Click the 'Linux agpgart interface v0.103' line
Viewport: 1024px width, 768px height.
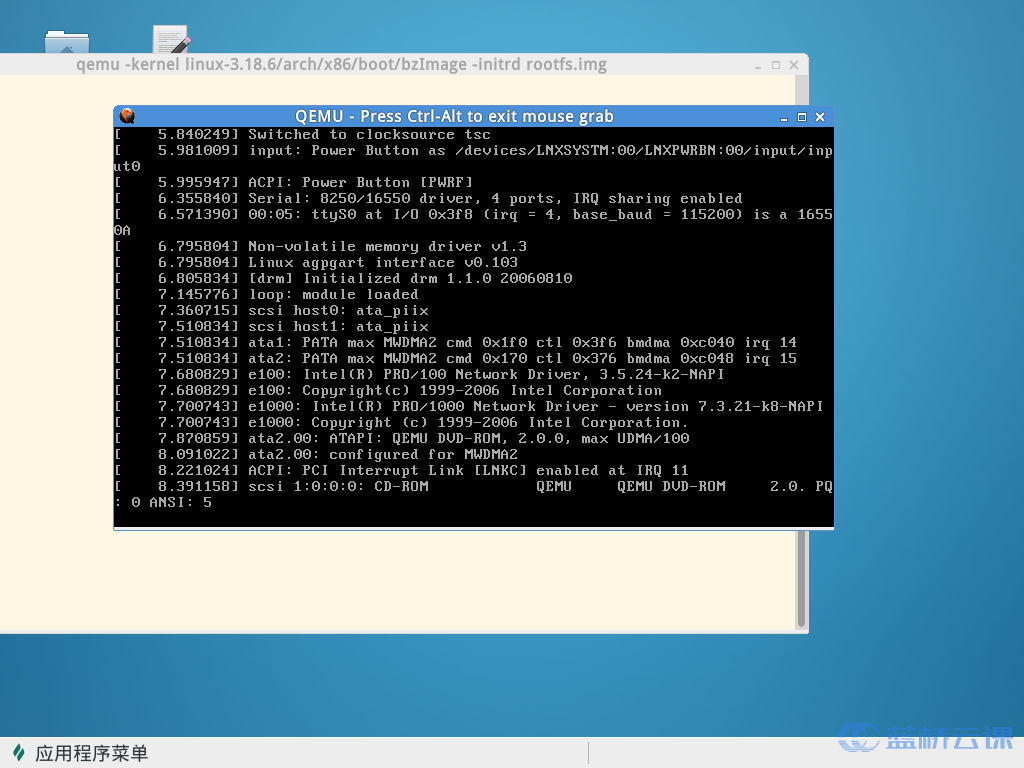pos(316,263)
